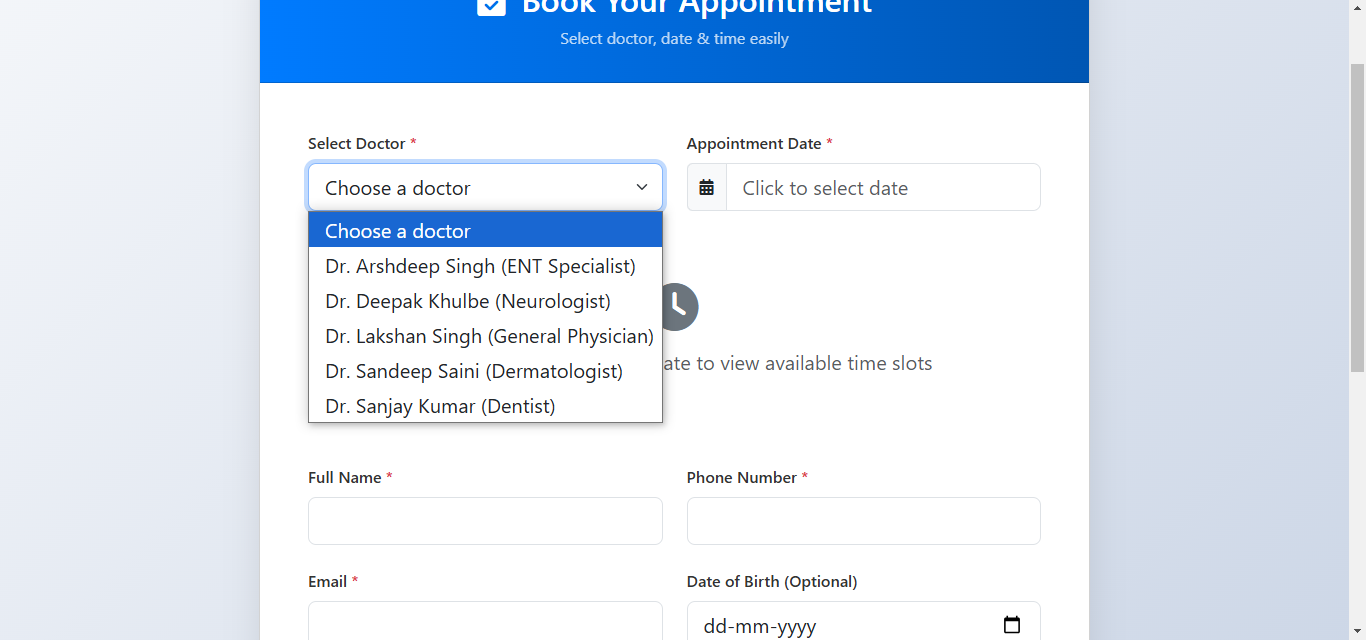Select Dr. Arshdeep Singh (ENT Specialist)
This screenshot has height=640, width=1366.
click(480, 266)
